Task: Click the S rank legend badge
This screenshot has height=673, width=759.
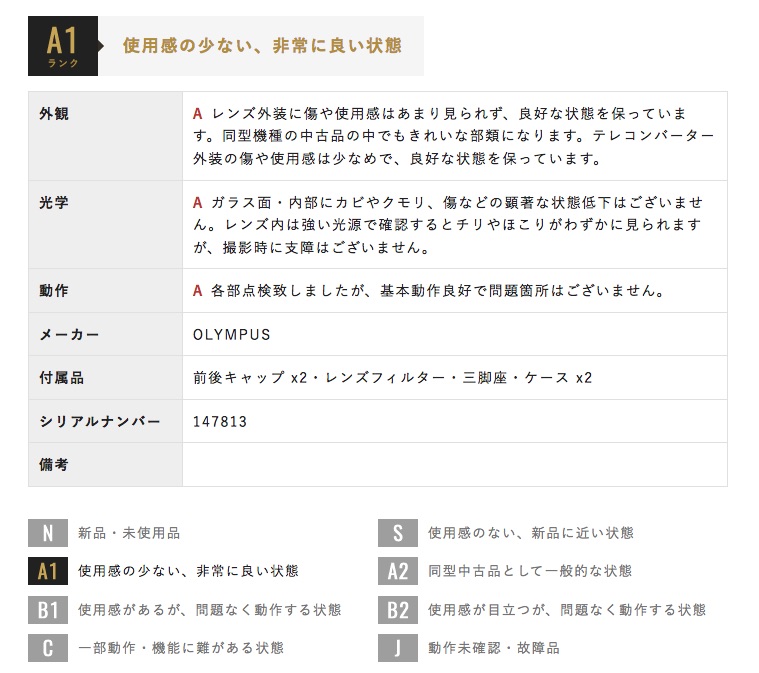Action: 398,533
